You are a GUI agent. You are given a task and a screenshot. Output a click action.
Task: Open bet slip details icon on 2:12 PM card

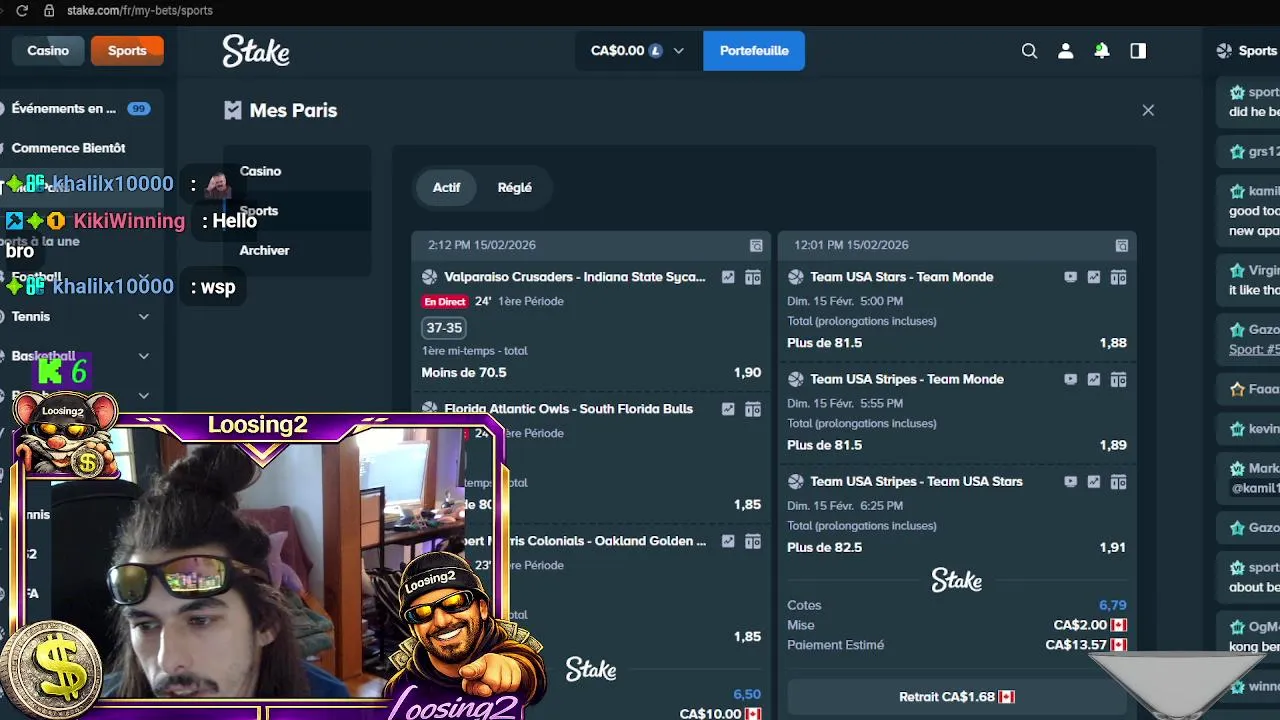pos(756,245)
